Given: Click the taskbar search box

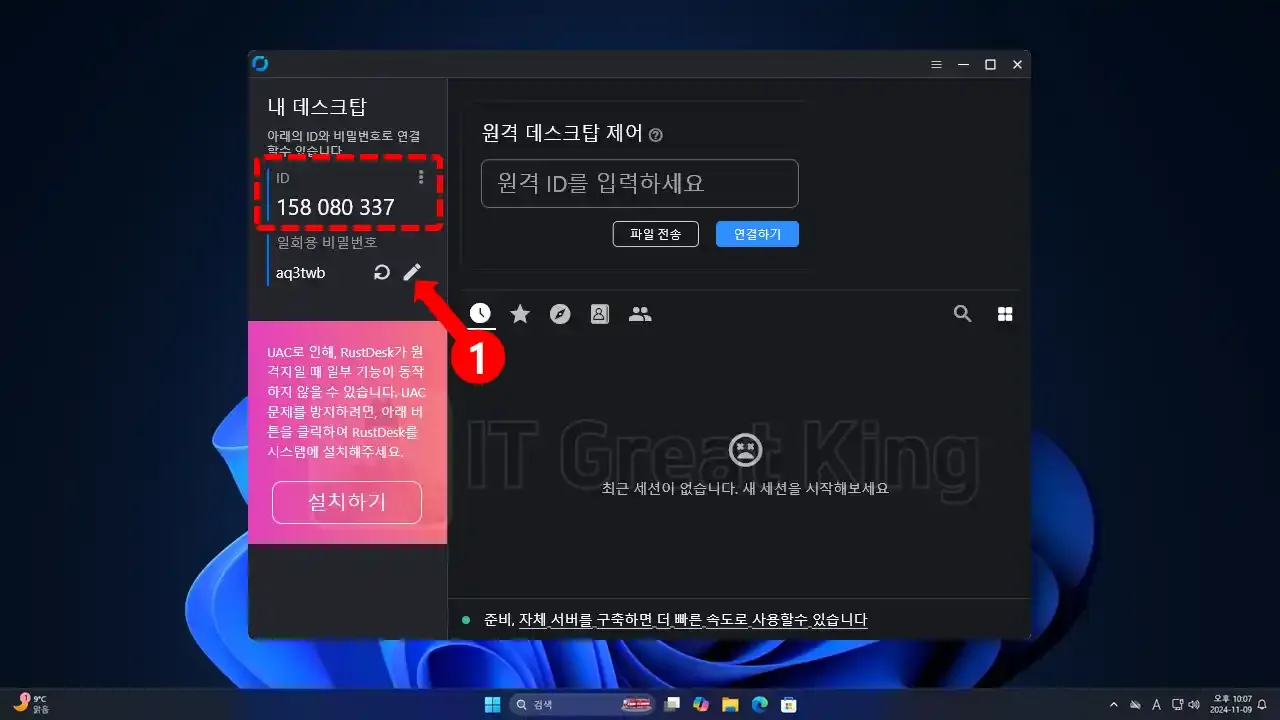Looking at the screenshot, I should 582,704.
